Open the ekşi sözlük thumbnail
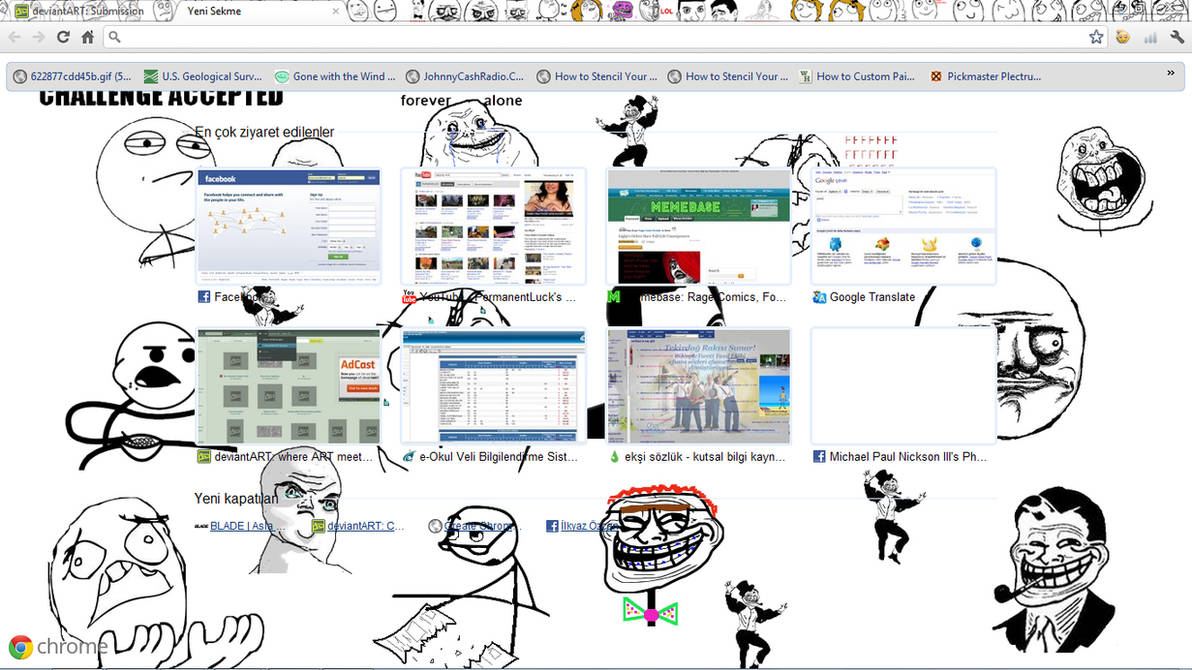 click(x=699, y=386)
